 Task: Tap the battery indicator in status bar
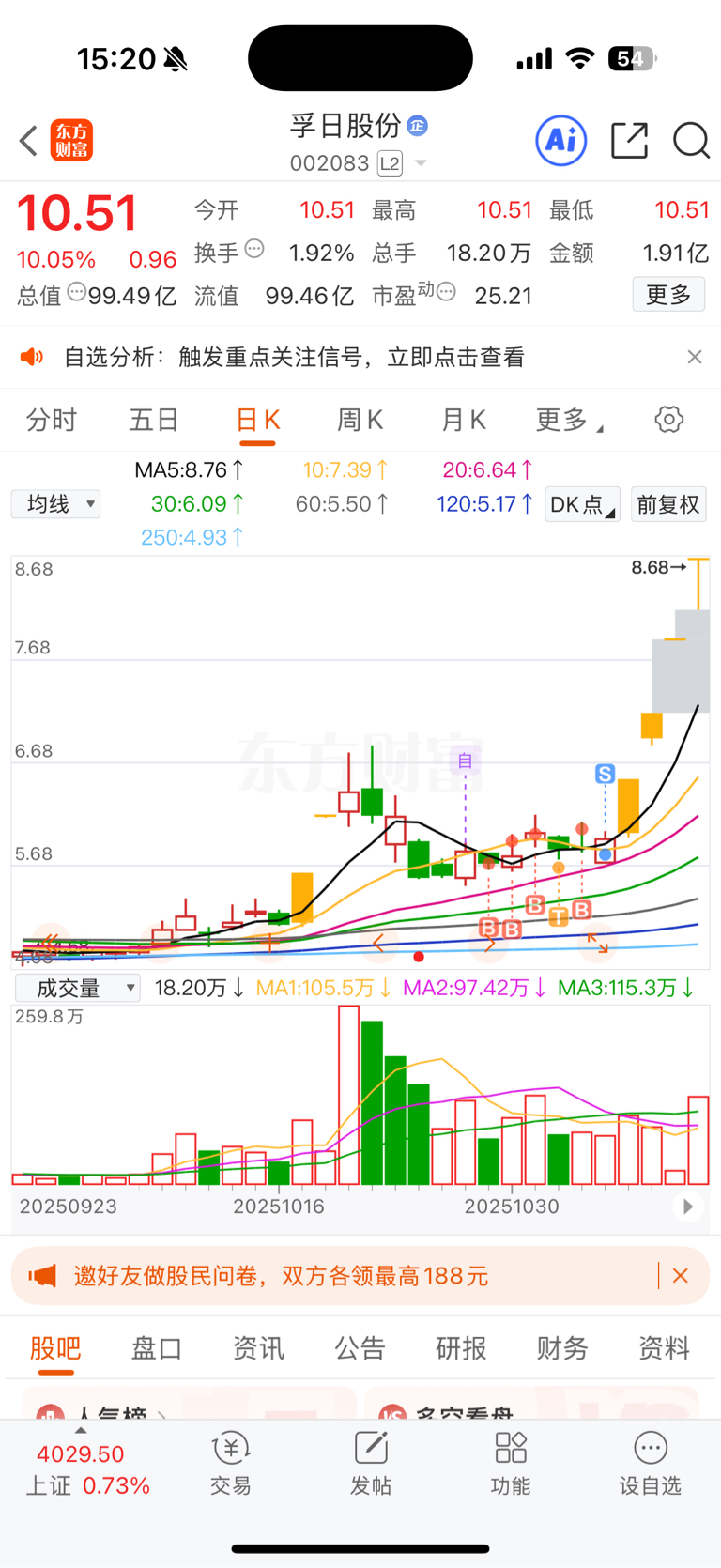pyautogui.click(x=632, y=59)
